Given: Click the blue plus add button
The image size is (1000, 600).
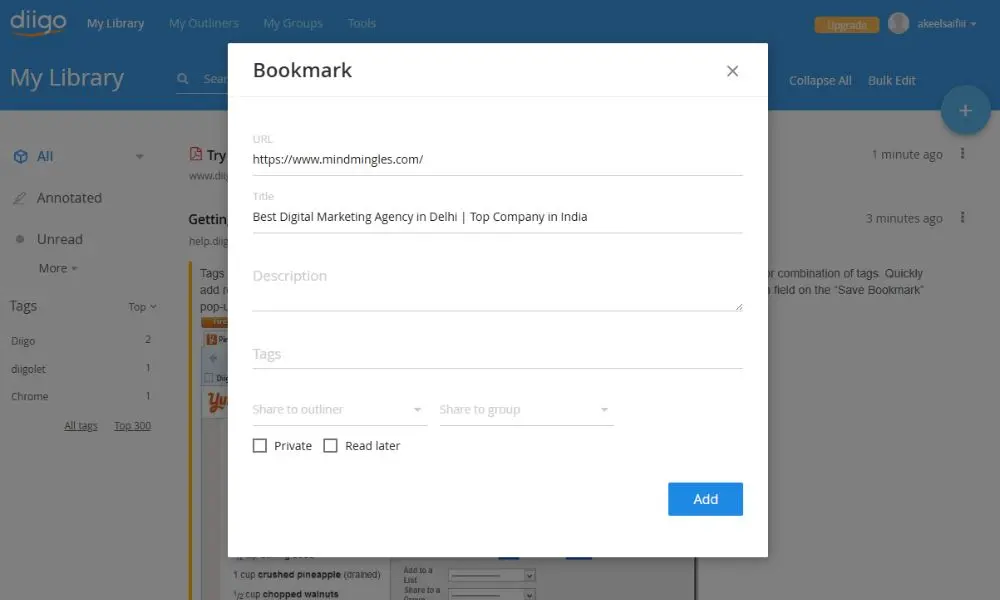Looking at the screenshot, I should click(965, 110).
